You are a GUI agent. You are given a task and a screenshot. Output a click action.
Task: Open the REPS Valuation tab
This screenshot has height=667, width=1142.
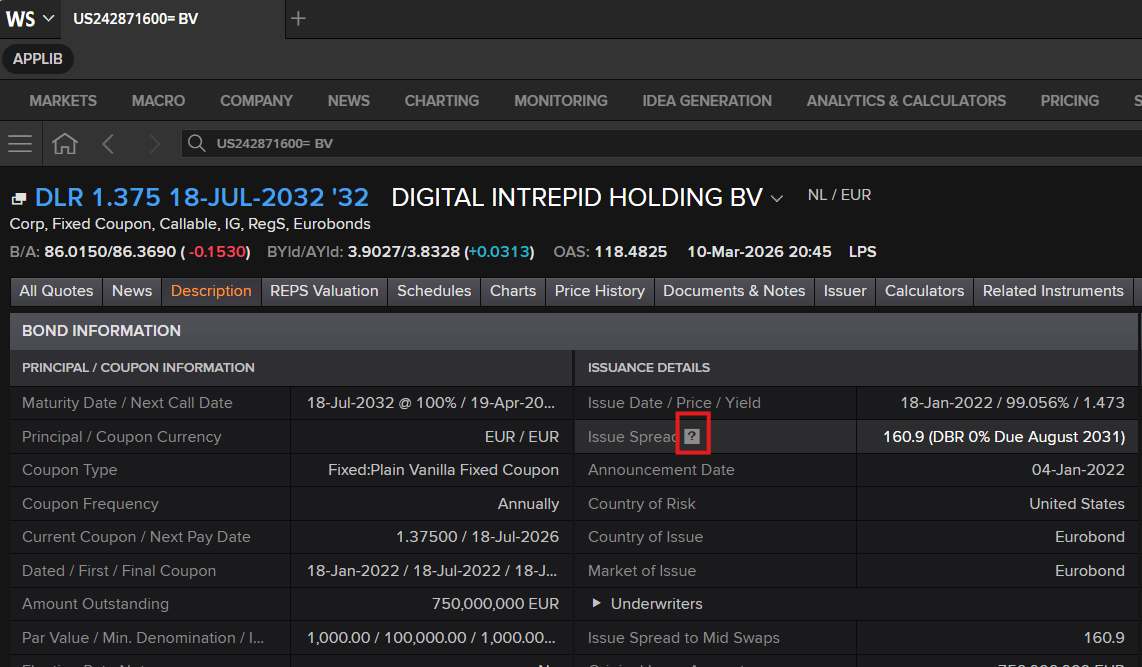tap(324, 291)
